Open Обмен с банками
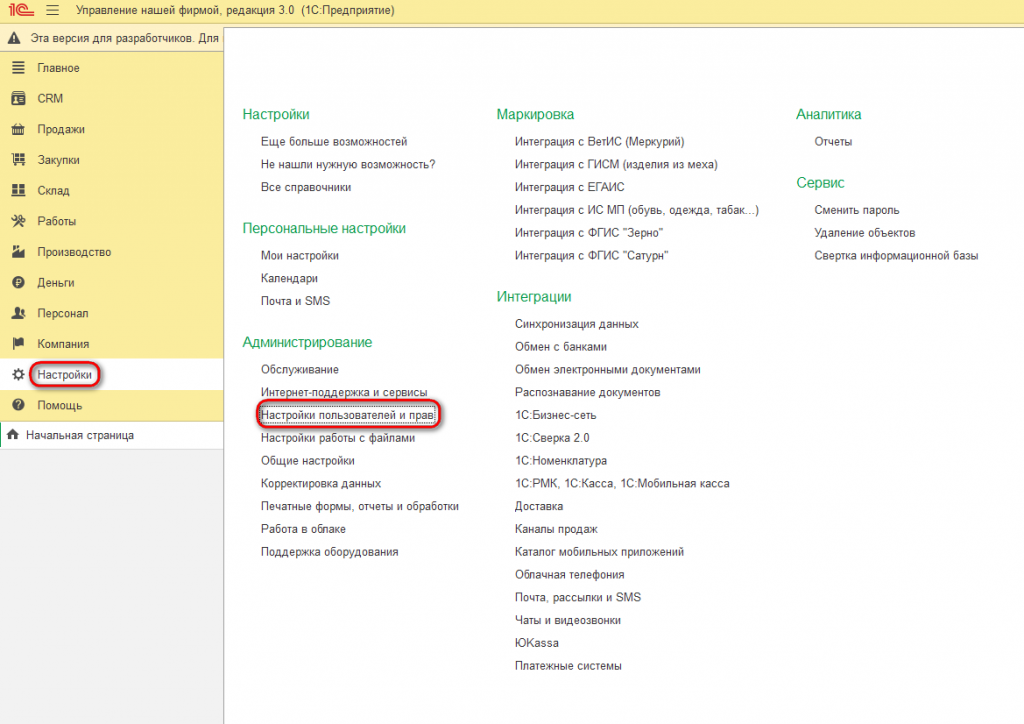This screenshot has height=724, width=1024. click(561, 347)
